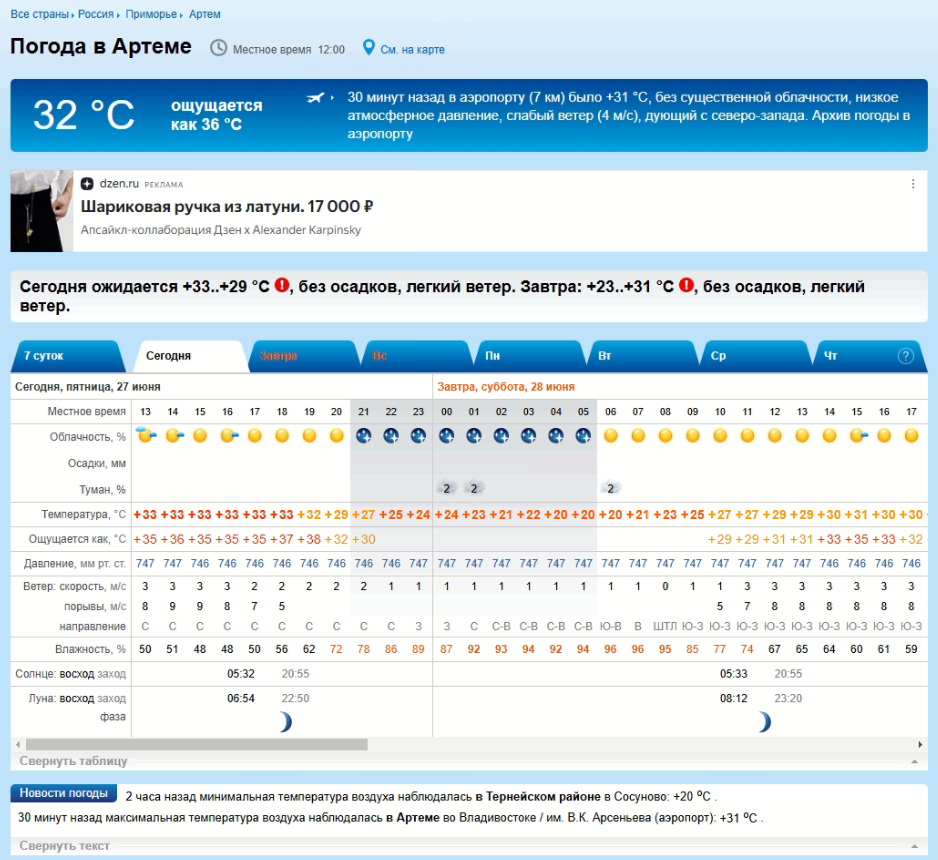Click the sunny icon at hour 06 tomorrow

(610, 435)
